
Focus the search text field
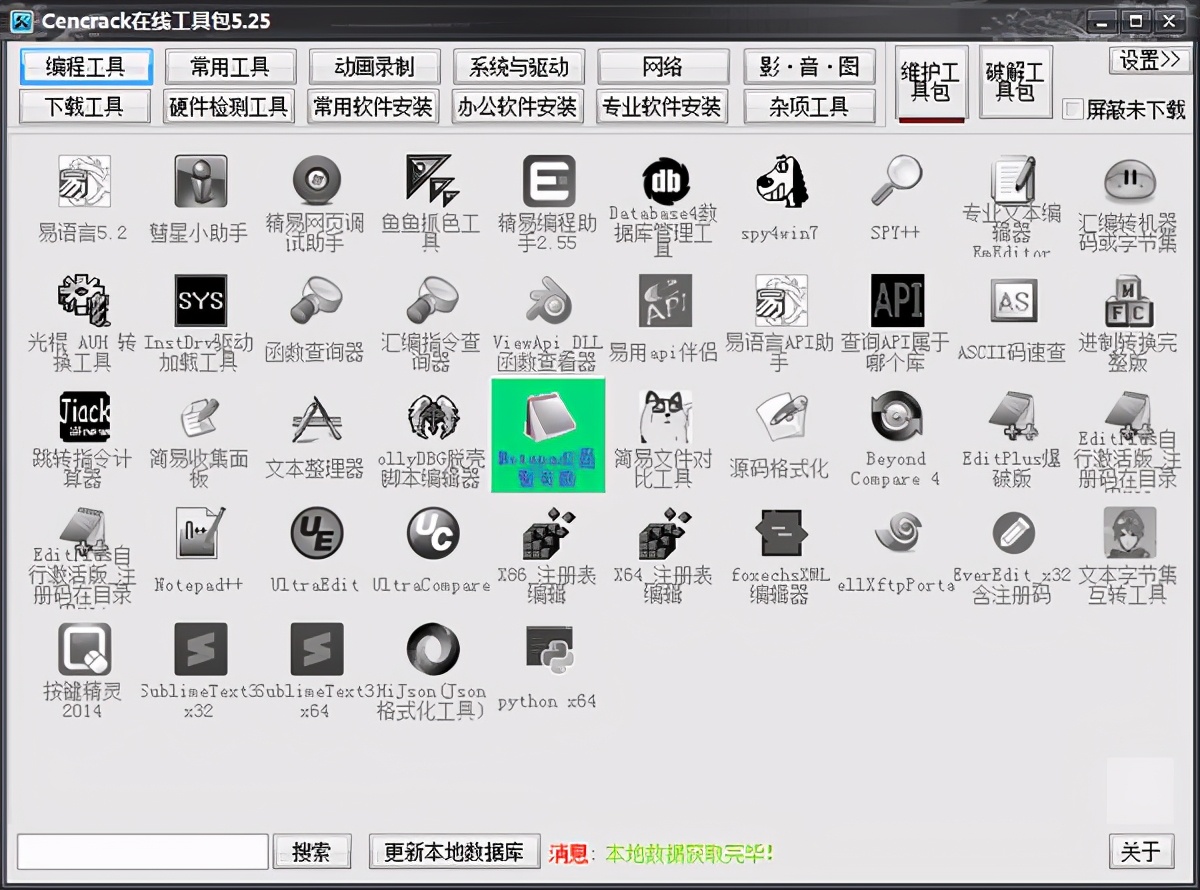click(x=143, y=852)
